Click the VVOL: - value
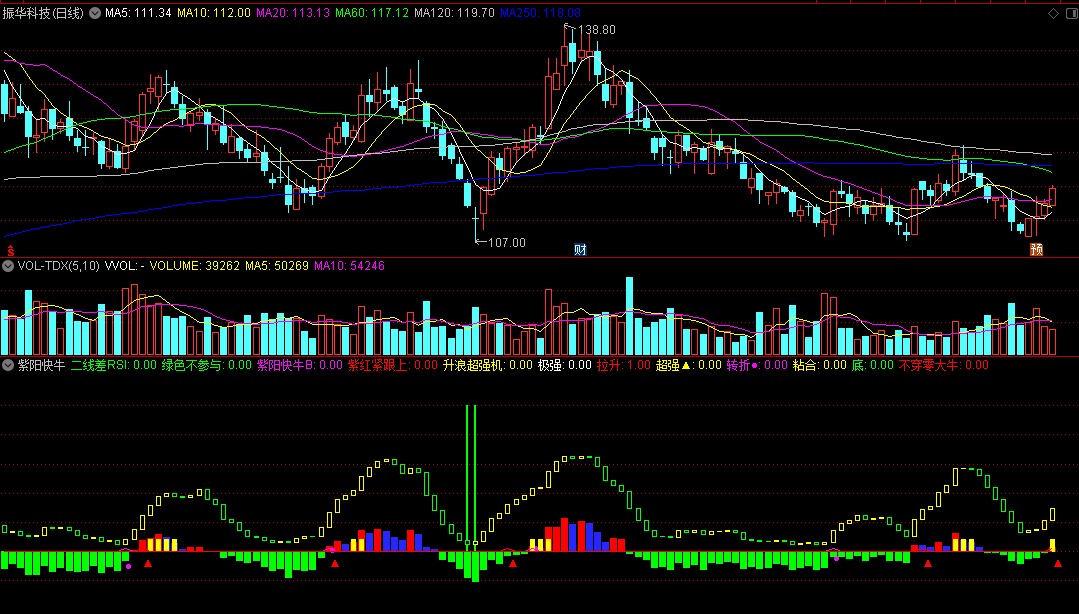1079x614 pixels. click(125, 266)
